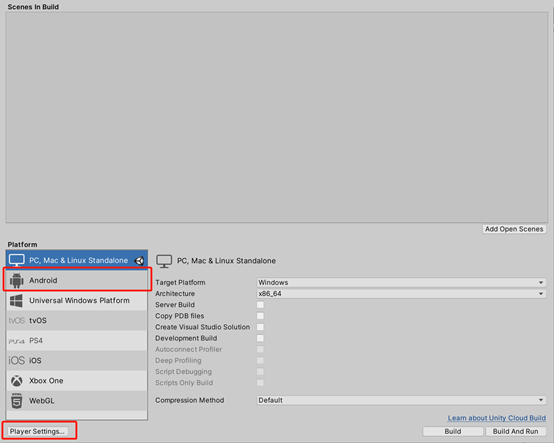Click the monitor icon in the settings header
The height and width of the screenshot is (443, 554).
pos(164,261)
